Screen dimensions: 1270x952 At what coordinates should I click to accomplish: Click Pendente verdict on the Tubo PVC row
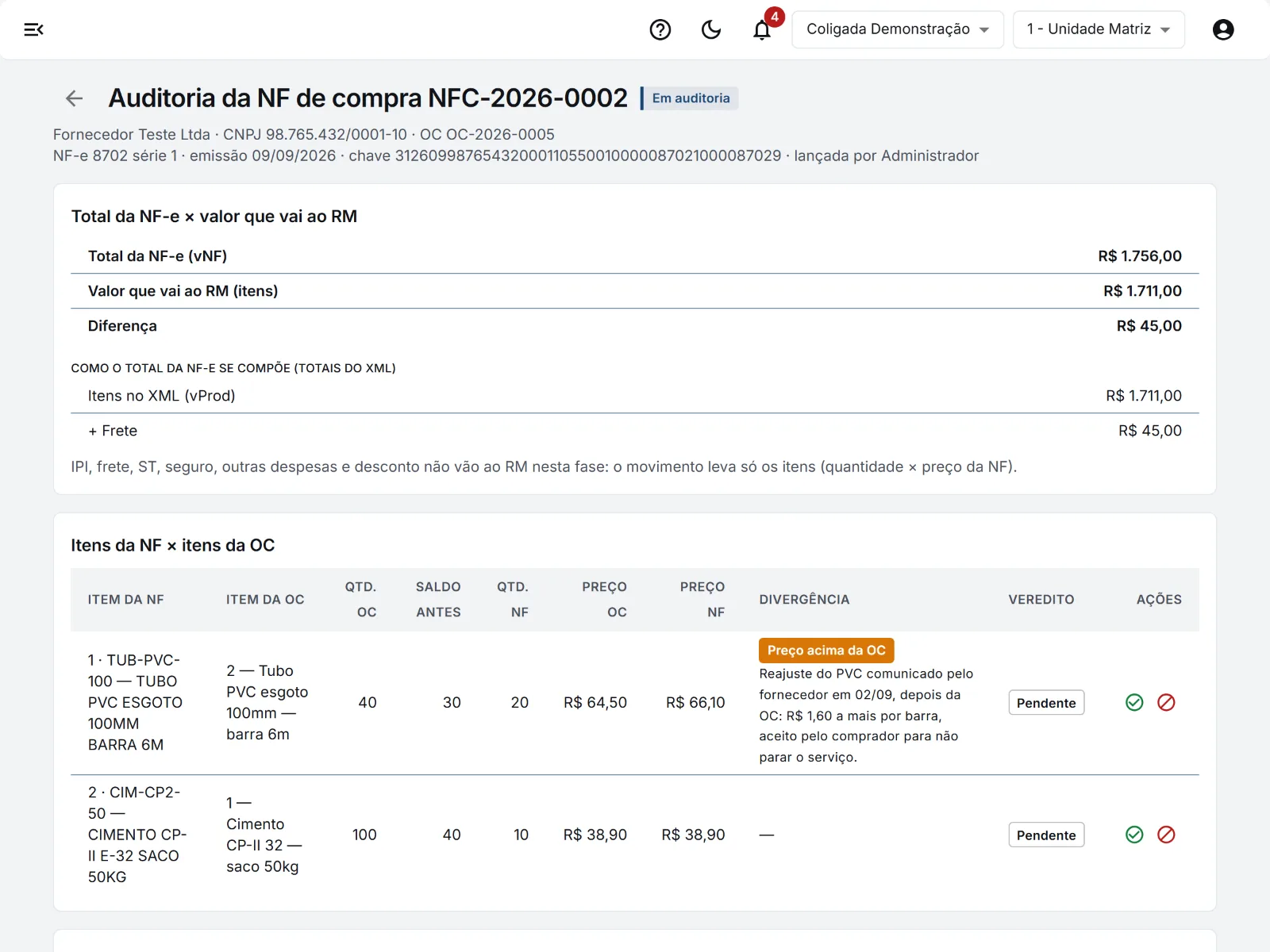1046,703
